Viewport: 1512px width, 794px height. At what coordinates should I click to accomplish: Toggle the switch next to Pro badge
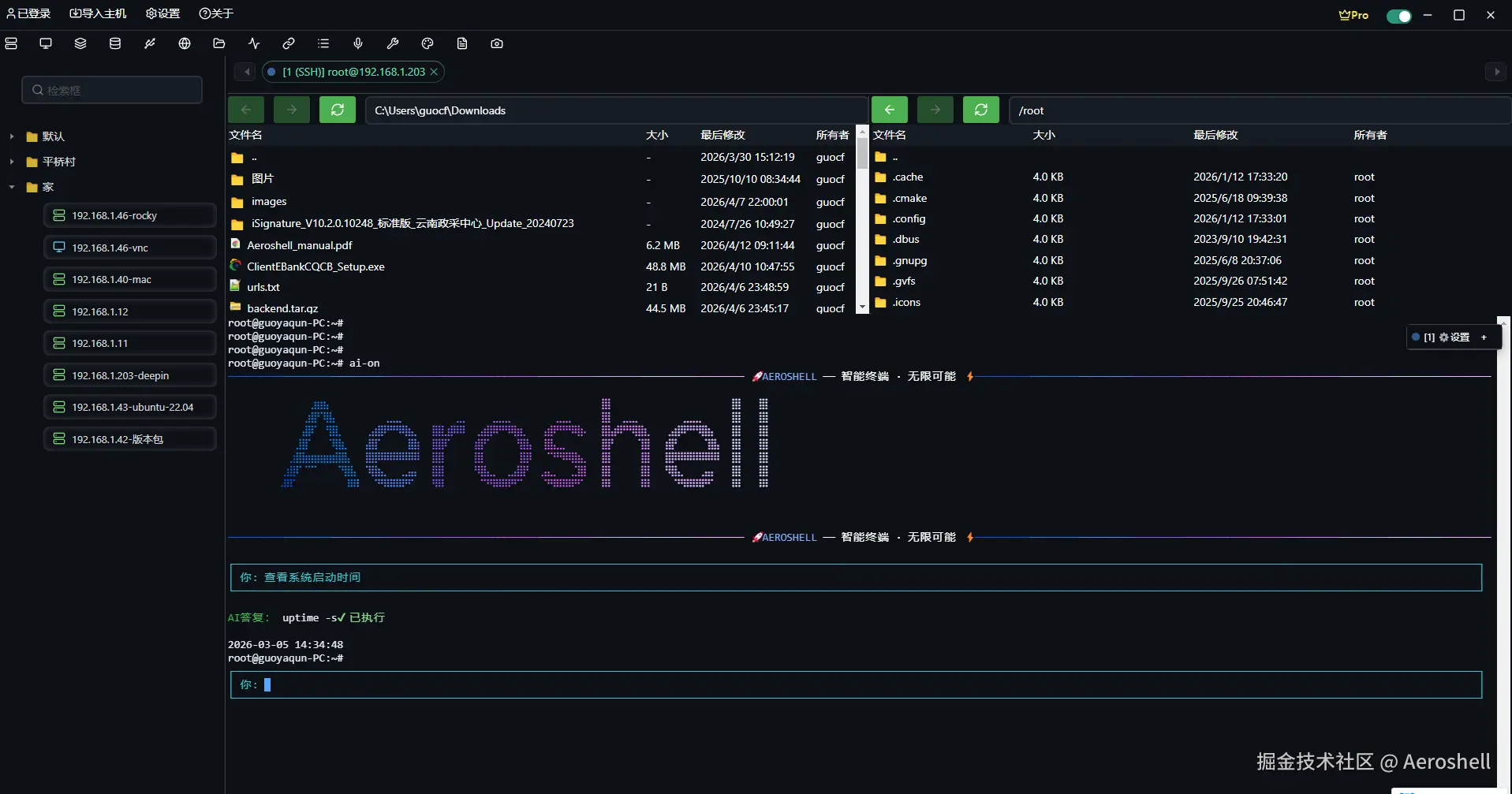coord(1398,15)
